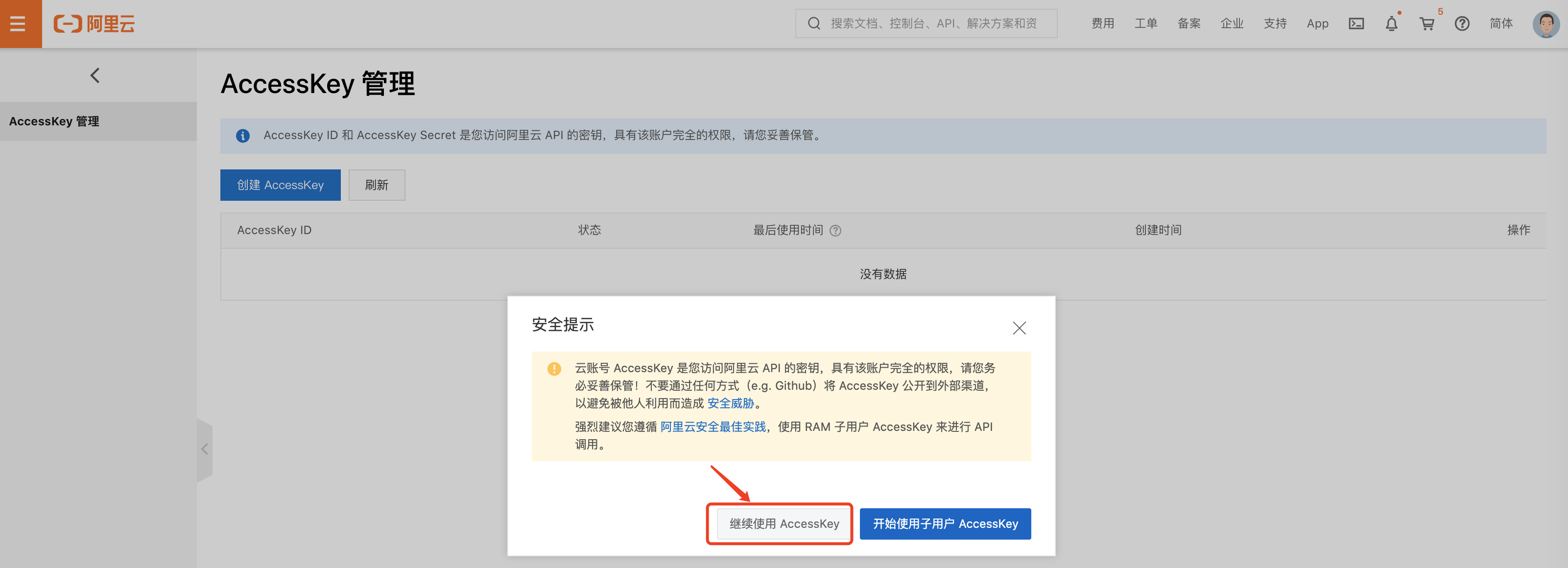Open the 费用 menu

(1102, 24)
